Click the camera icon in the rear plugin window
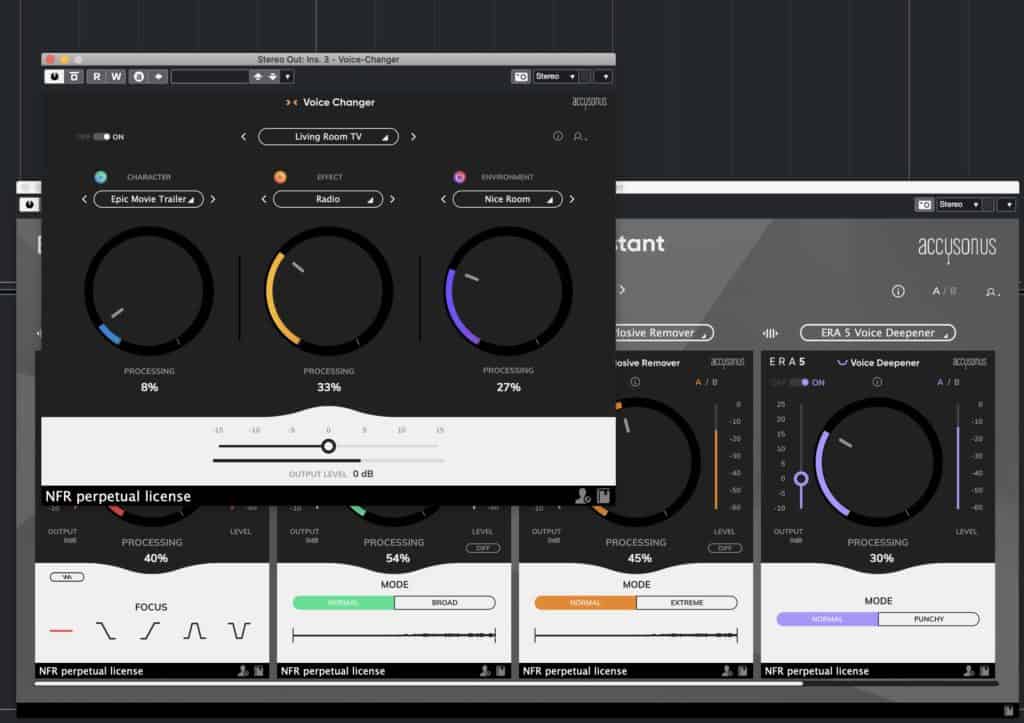 pyautogui.click(x=925, y=205)
